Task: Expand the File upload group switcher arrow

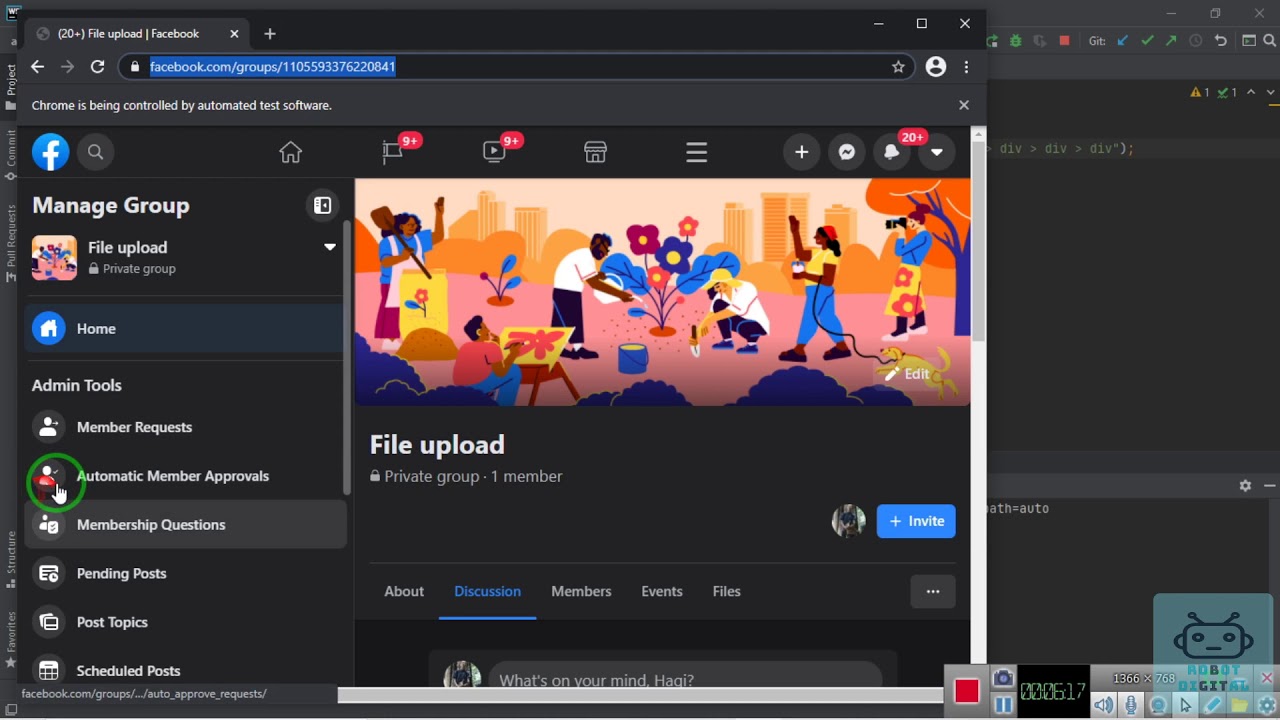Action: tap(330, 247)
